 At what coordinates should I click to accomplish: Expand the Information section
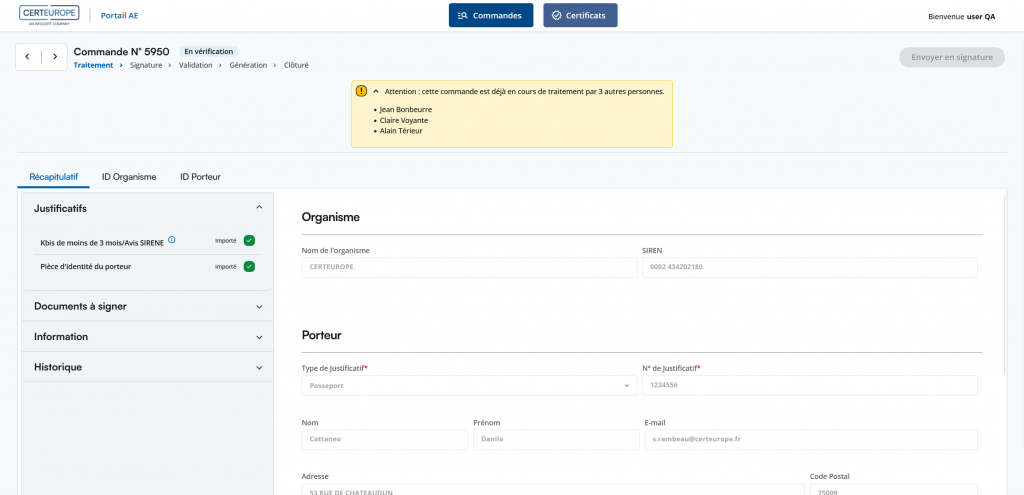pyautogui.click(x=147, y=337)
